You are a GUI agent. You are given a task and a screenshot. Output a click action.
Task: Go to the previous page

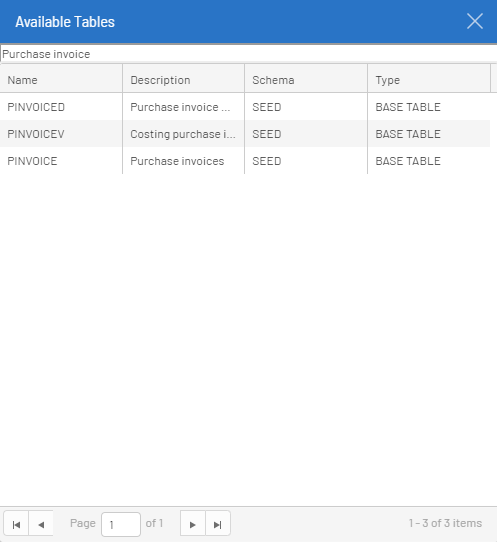(x=41, y=524)
